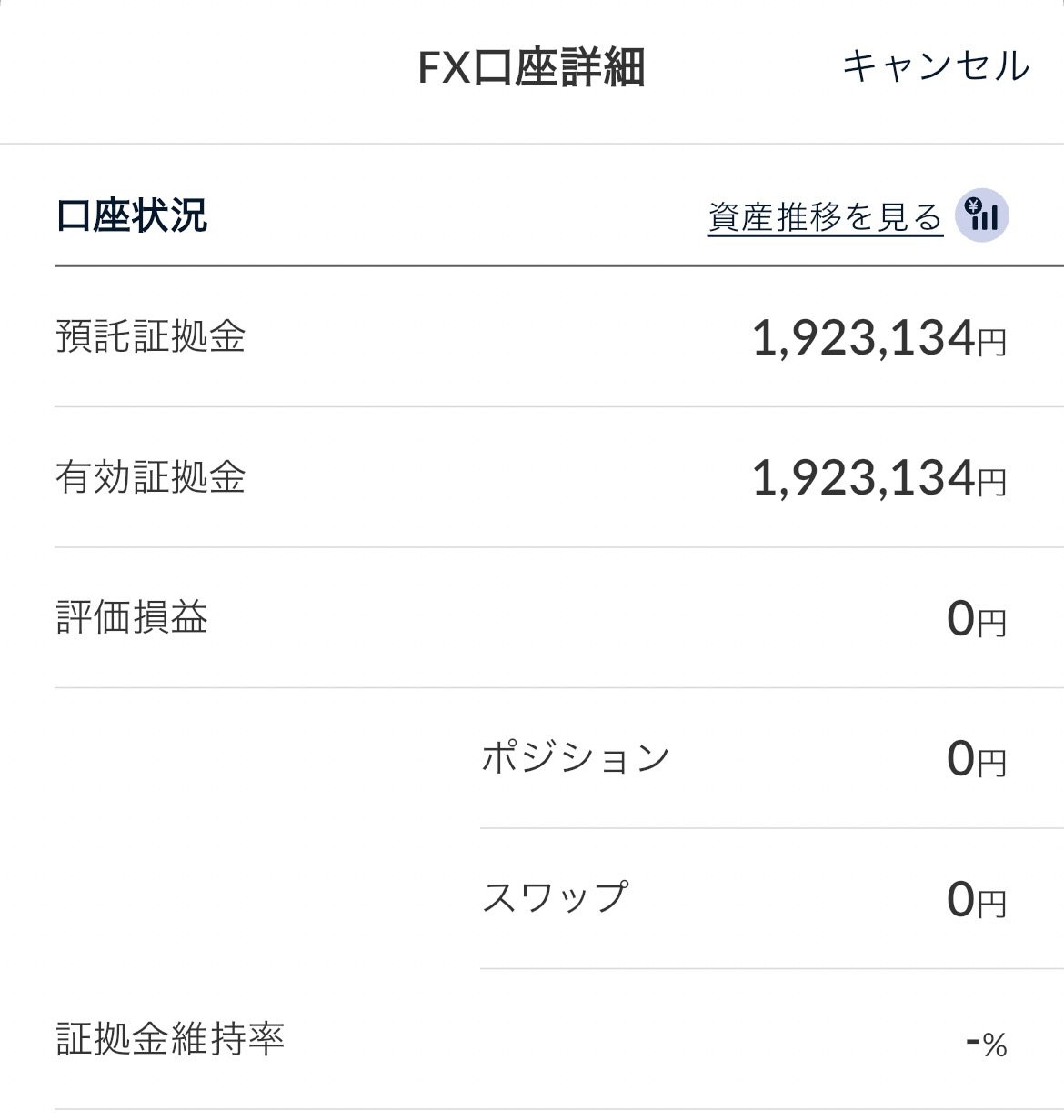1064x1120 pixels.
Task: Tap the 預託証拠金 label
Action: point(151,337)
